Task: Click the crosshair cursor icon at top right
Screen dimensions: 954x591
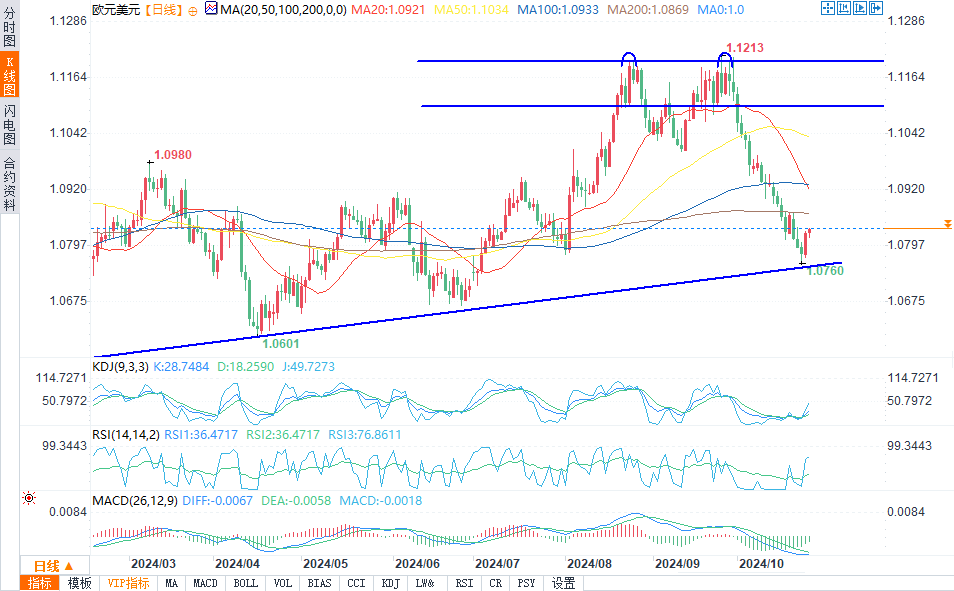Action: coord(827,8)
